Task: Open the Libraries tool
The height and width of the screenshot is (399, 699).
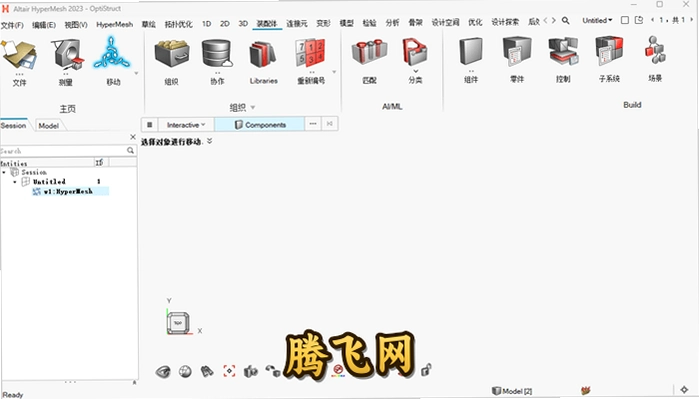Action: pyautogui.click(x=263, y=53)
